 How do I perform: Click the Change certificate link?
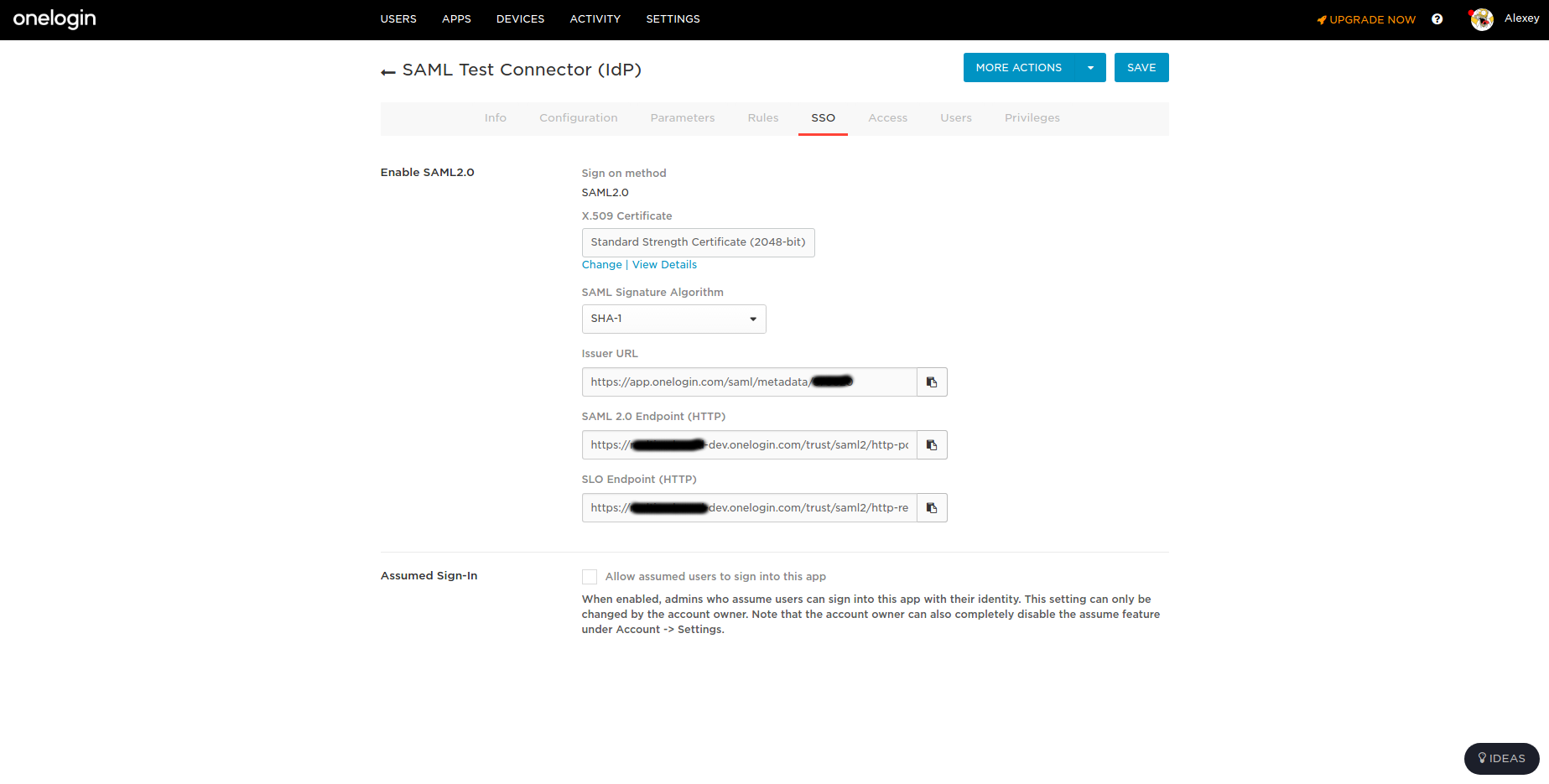601,265
